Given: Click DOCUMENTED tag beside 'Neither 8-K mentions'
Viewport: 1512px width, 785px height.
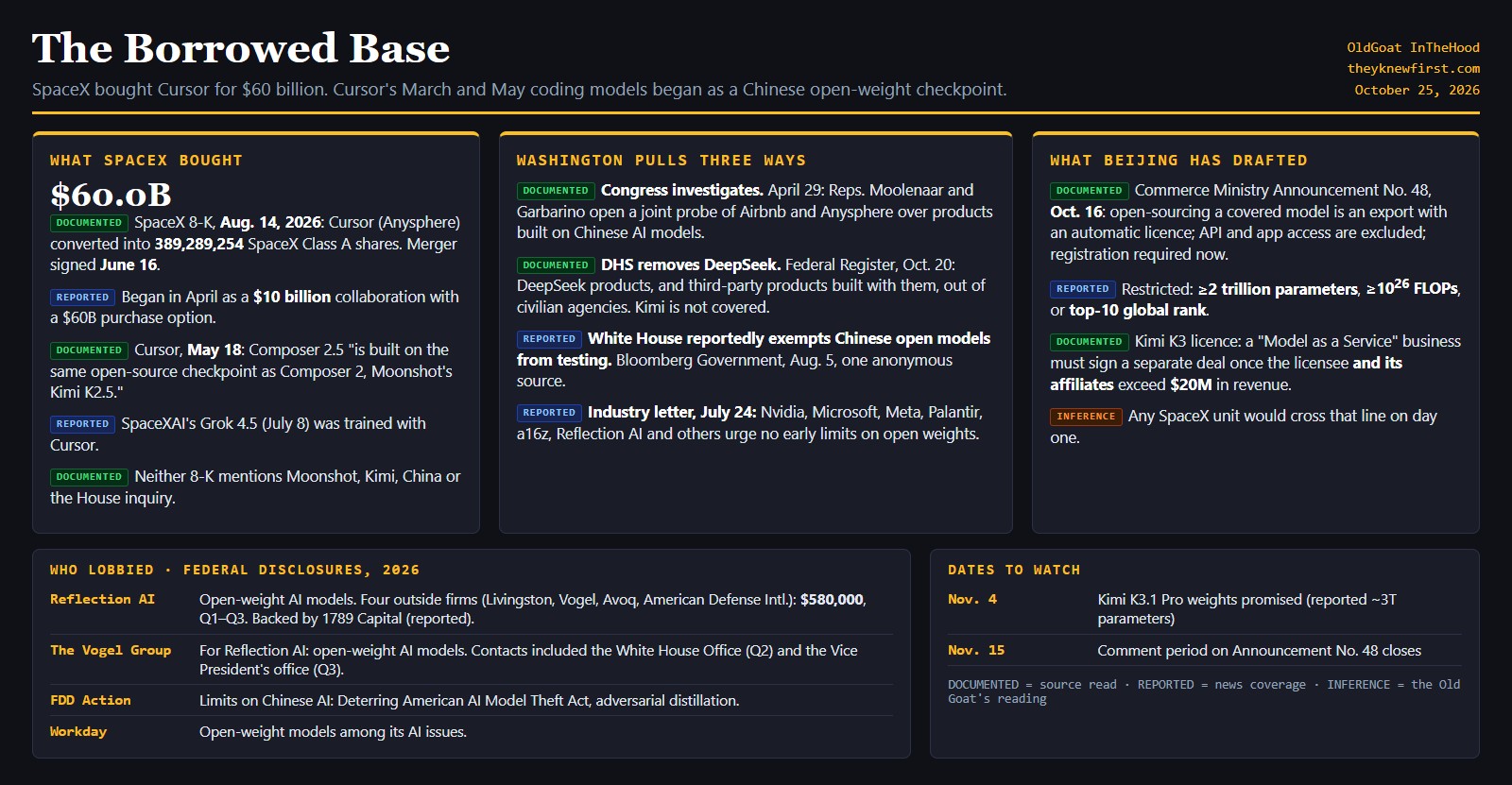Looking at the screenshot, I should (x=89, y=477).
